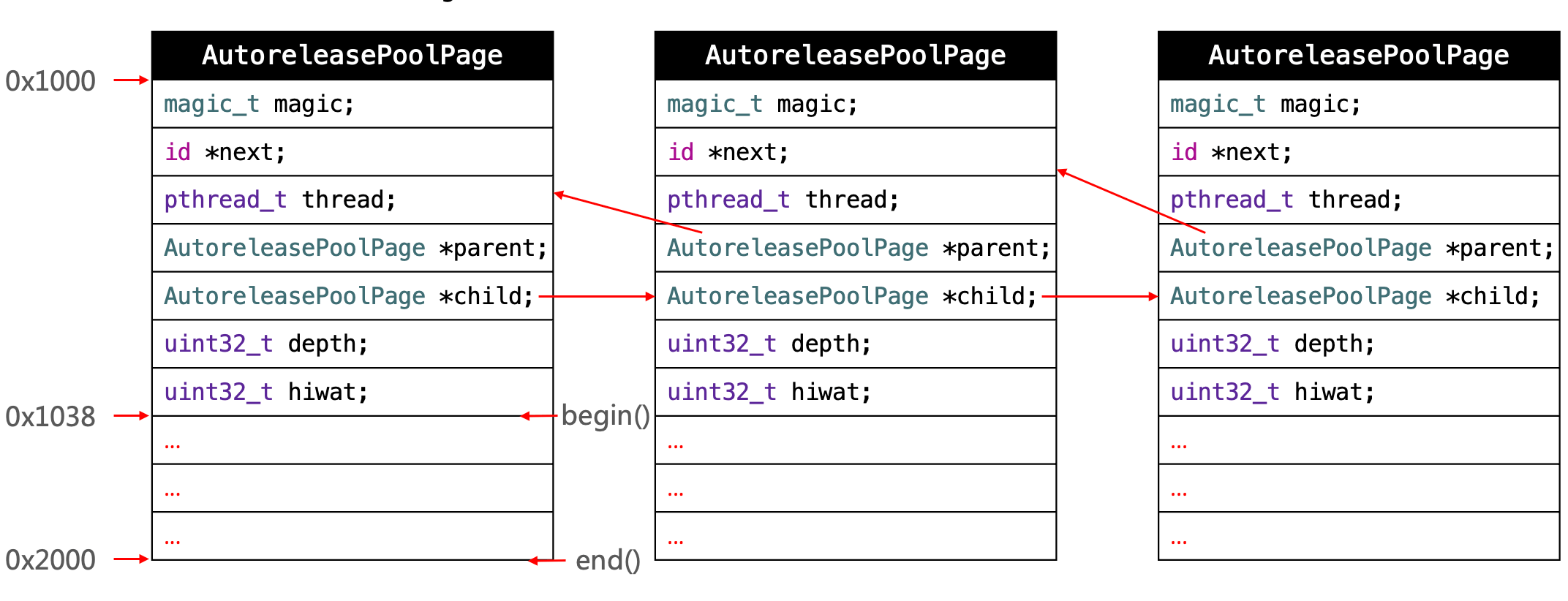Click the last "..." row in middle table
This screenshot has width=1568, height=601.
point(855,537)
